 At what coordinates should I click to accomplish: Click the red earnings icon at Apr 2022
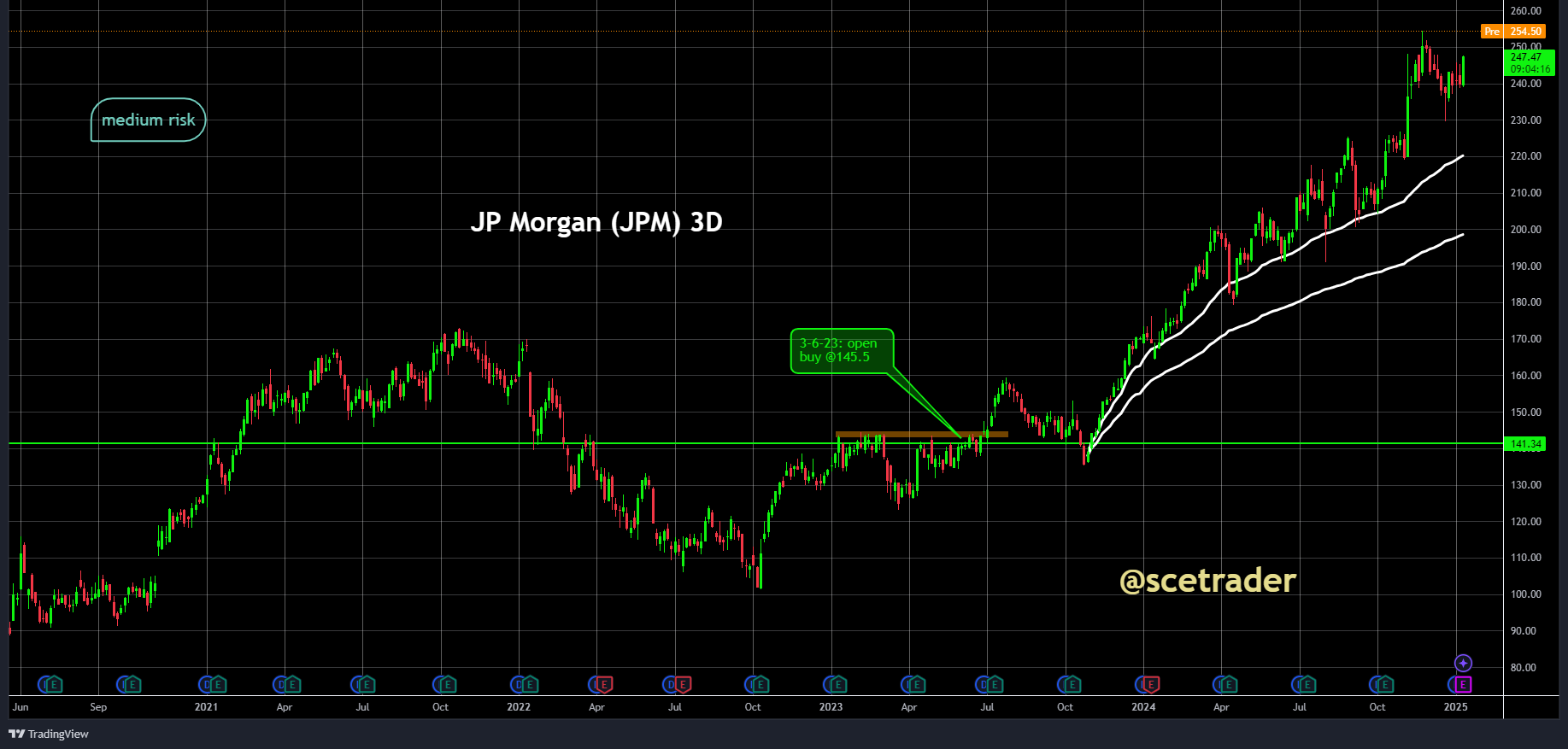pyautogui.click(x=603, y=684)
